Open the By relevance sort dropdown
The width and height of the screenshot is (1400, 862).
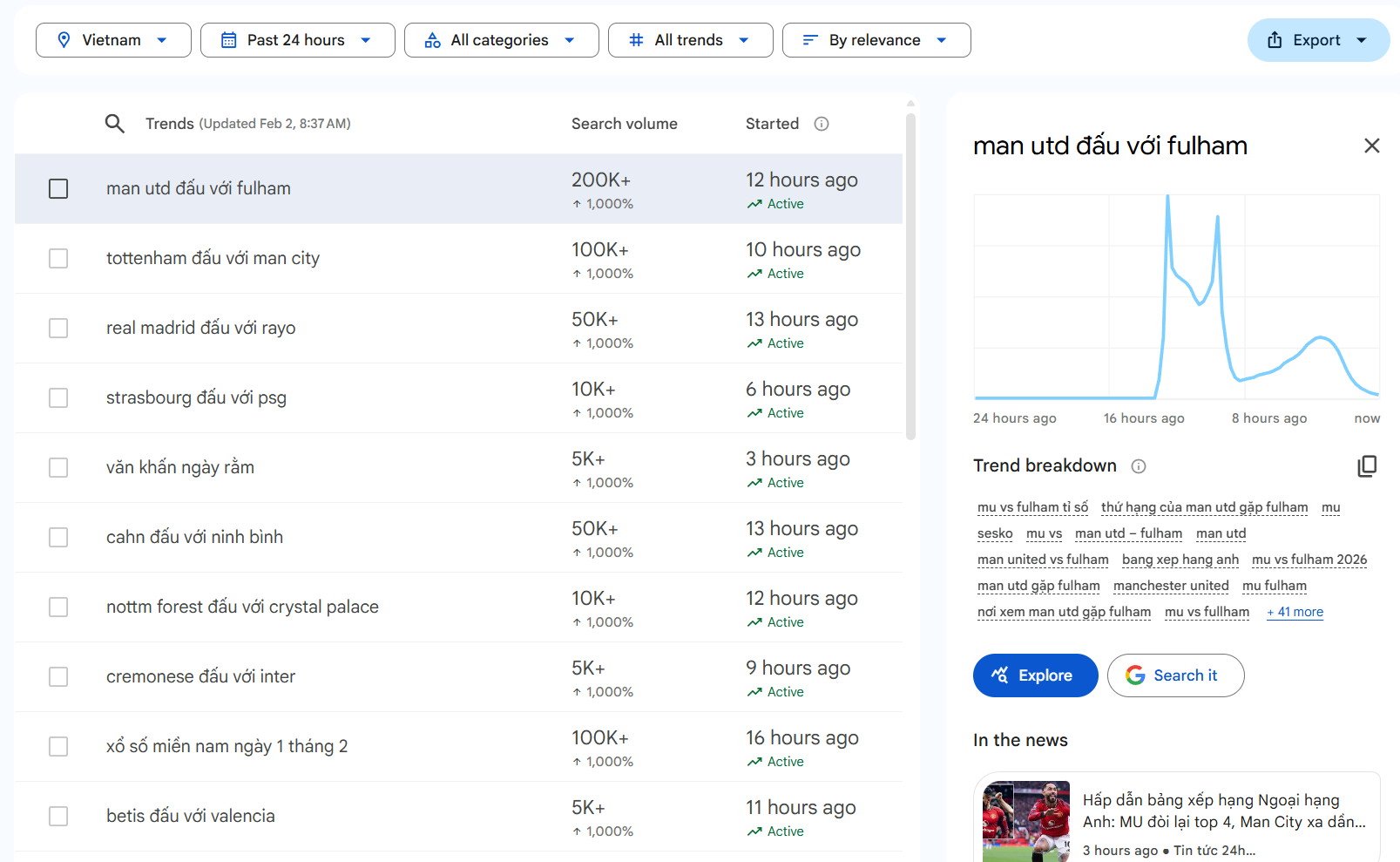(876, 40)
